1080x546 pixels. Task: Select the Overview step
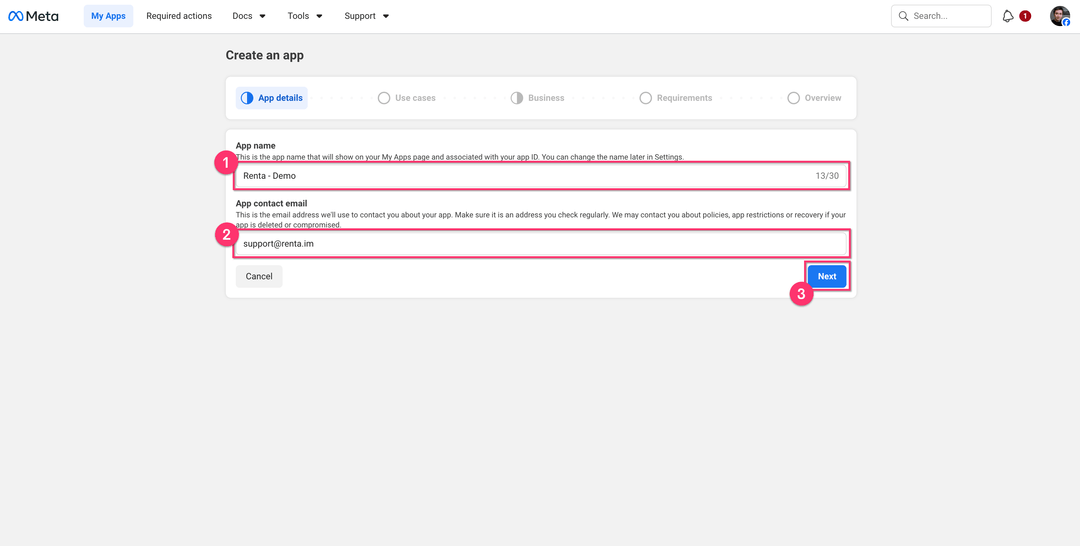coord(814,98)
